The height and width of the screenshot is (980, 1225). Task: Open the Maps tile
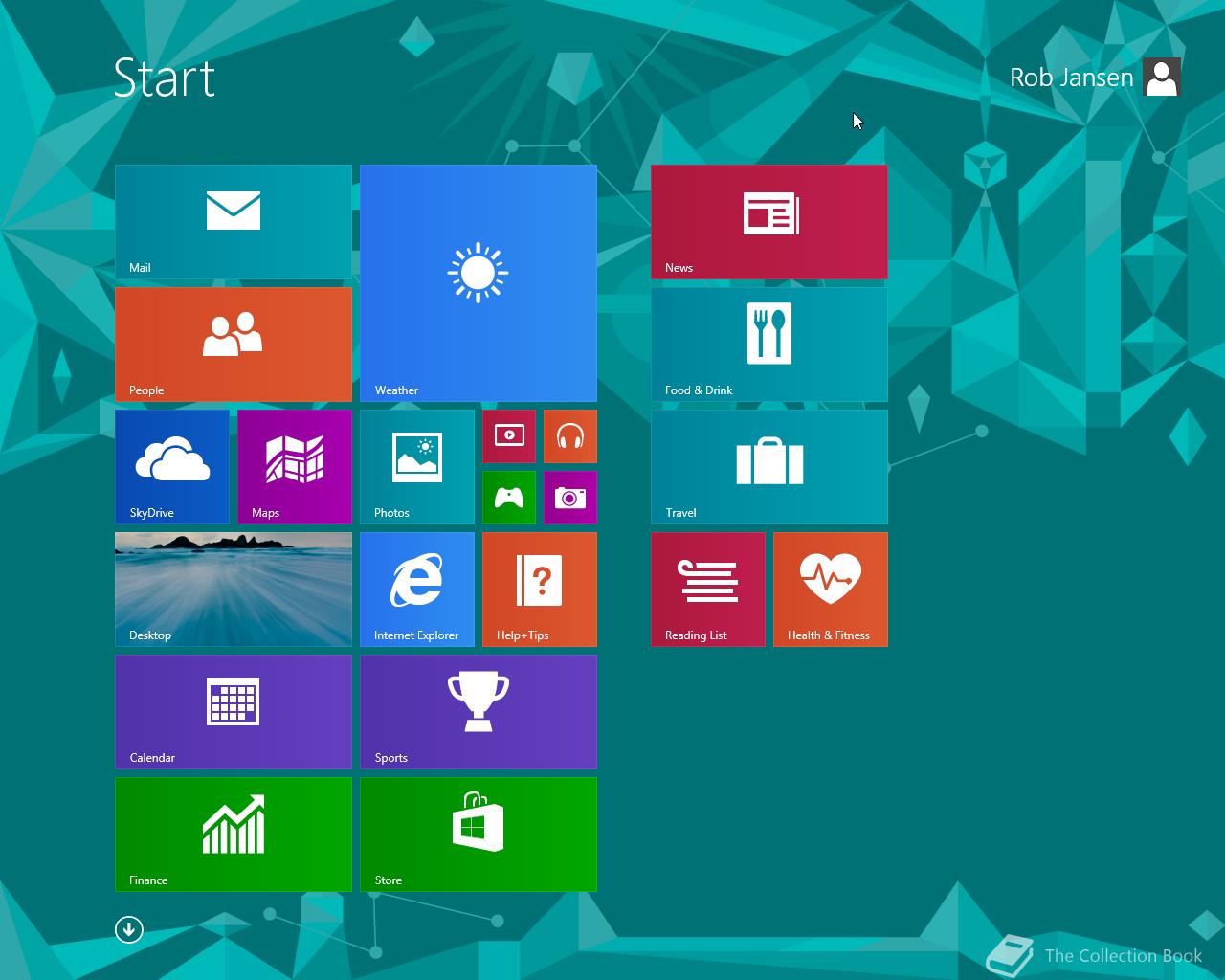(x=295, y=467)
